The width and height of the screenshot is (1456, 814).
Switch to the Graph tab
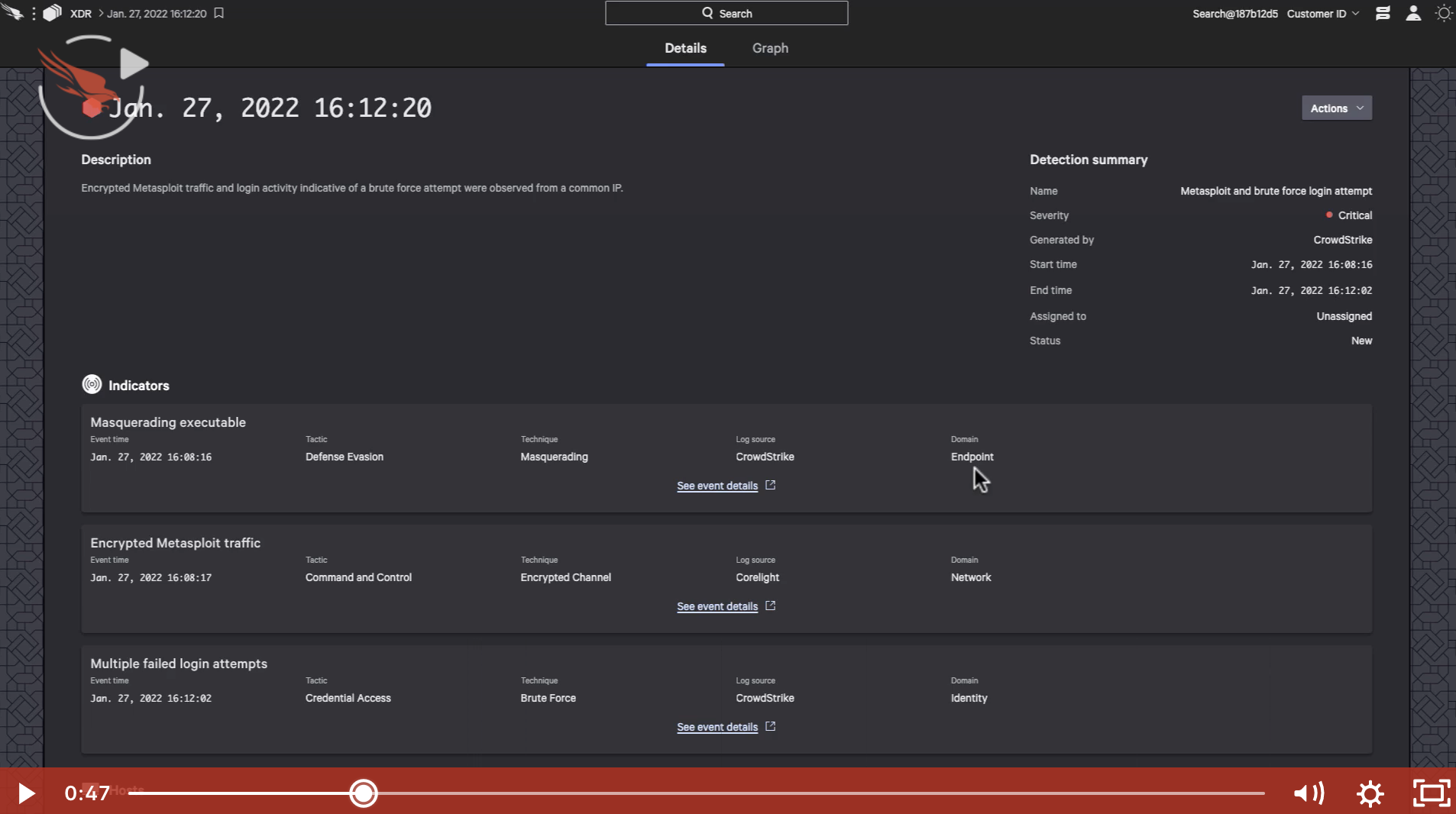(770, 47)
